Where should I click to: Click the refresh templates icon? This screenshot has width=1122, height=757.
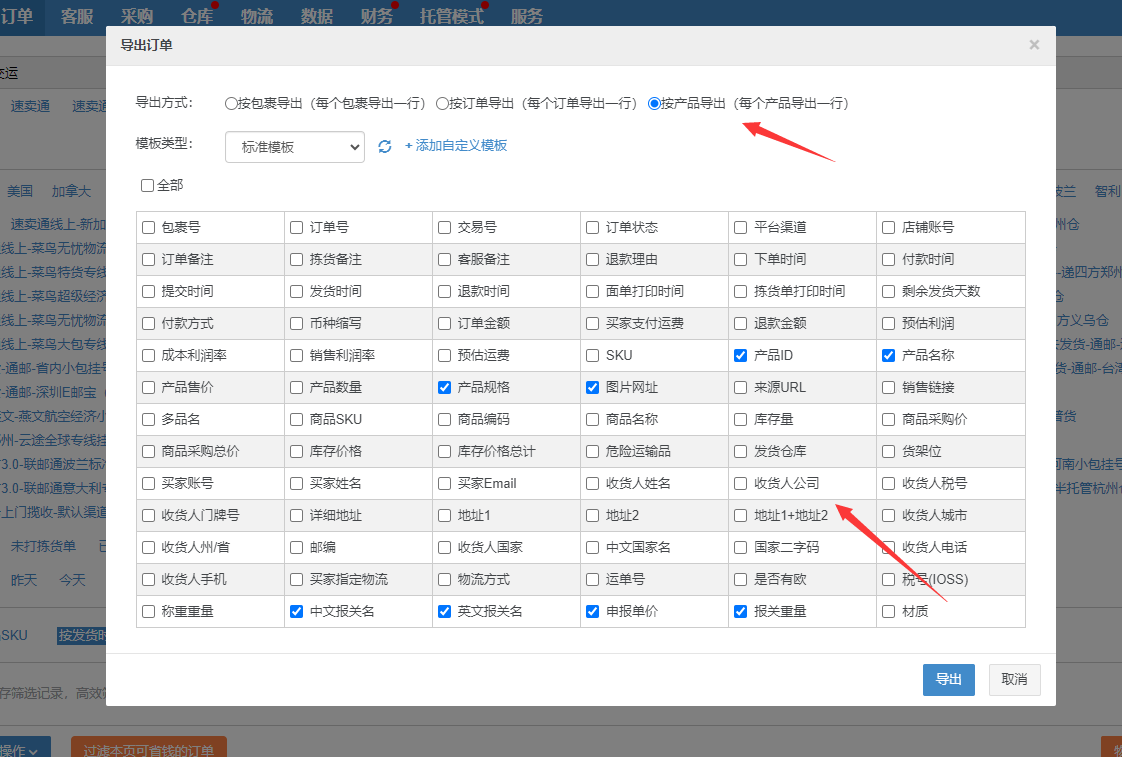(x=385, y=146)
